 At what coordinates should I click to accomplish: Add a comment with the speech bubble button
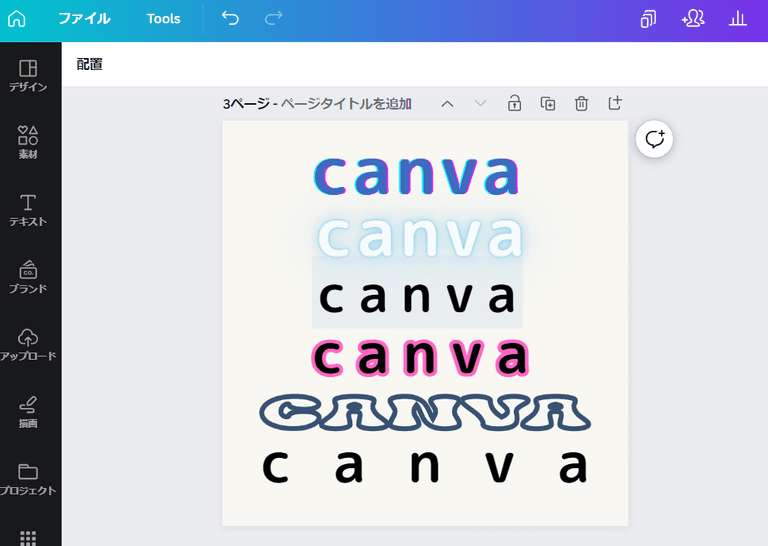654,139
